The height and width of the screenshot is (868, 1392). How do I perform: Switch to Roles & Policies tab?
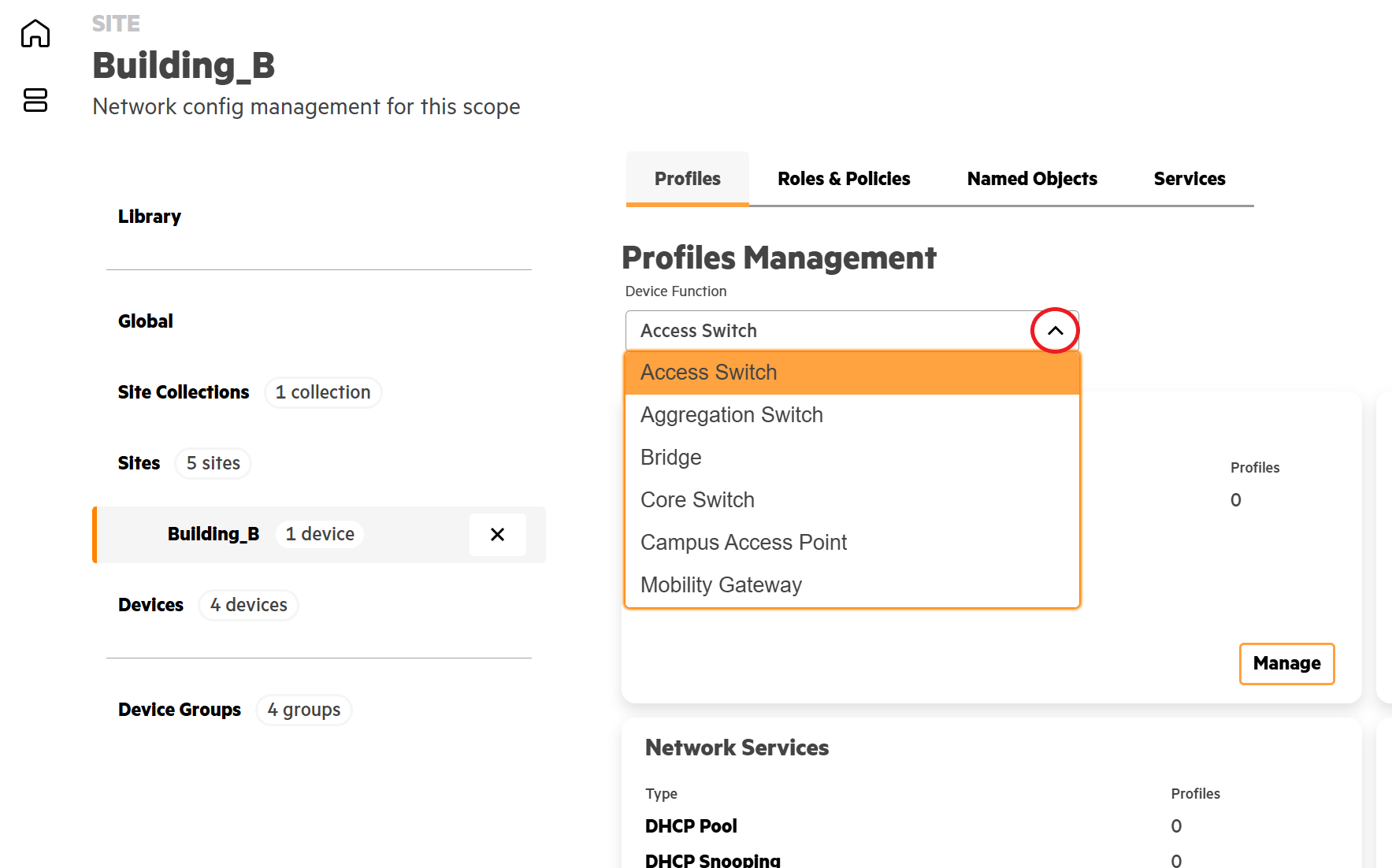point(843,179)
